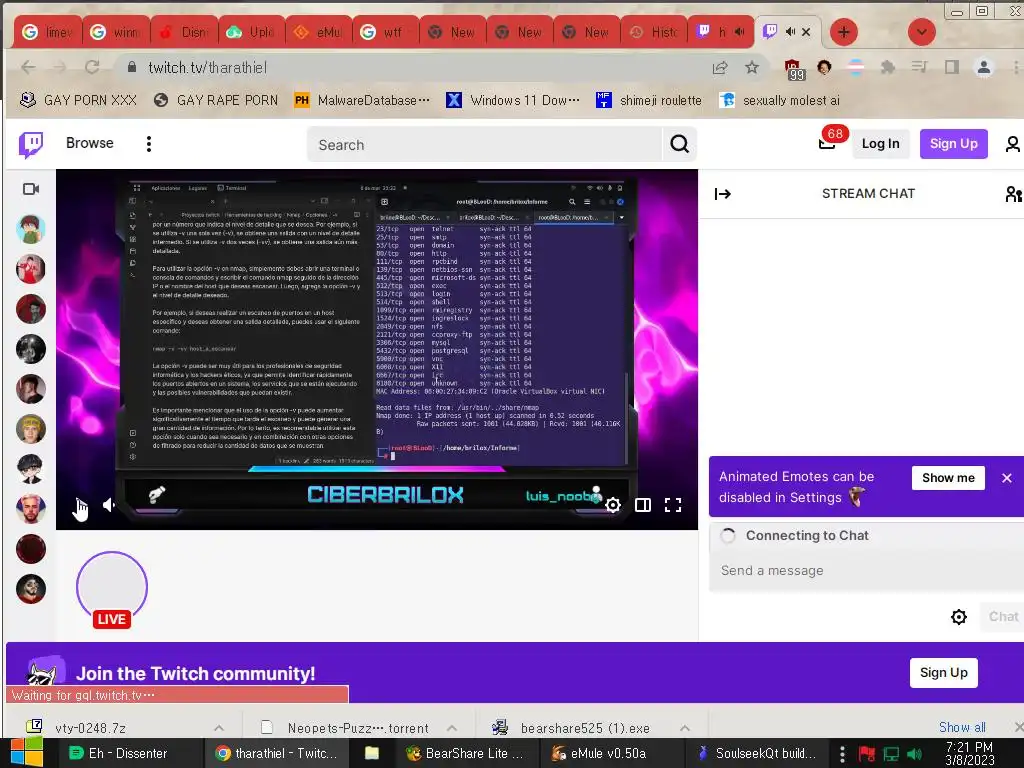Collapse the stream chat panel
The width and height of the screenshot is (1024, 768).
tap(722, 194)
